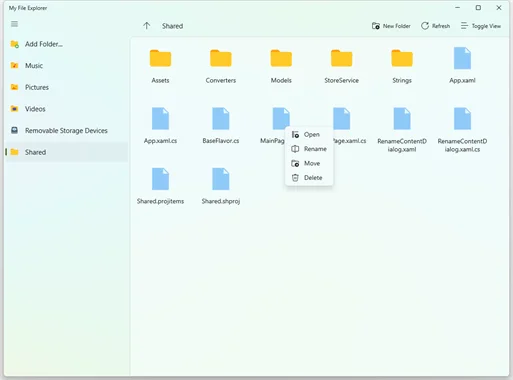Select the StoreService folder icon
The width and height of the screenshot is (513, 380).
click(x=341, y=58)
